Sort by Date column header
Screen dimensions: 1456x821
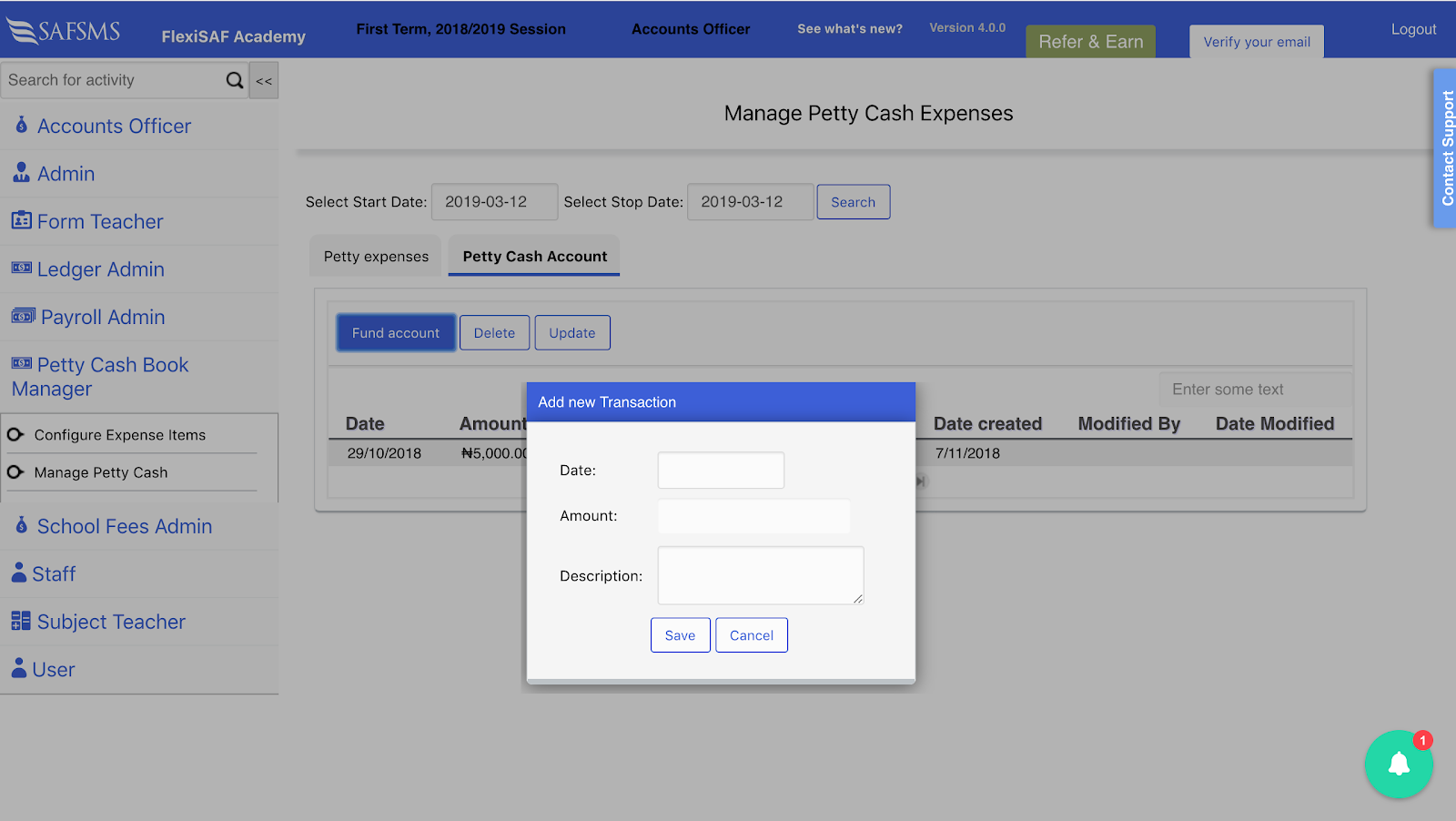click(x=365, y=423)
